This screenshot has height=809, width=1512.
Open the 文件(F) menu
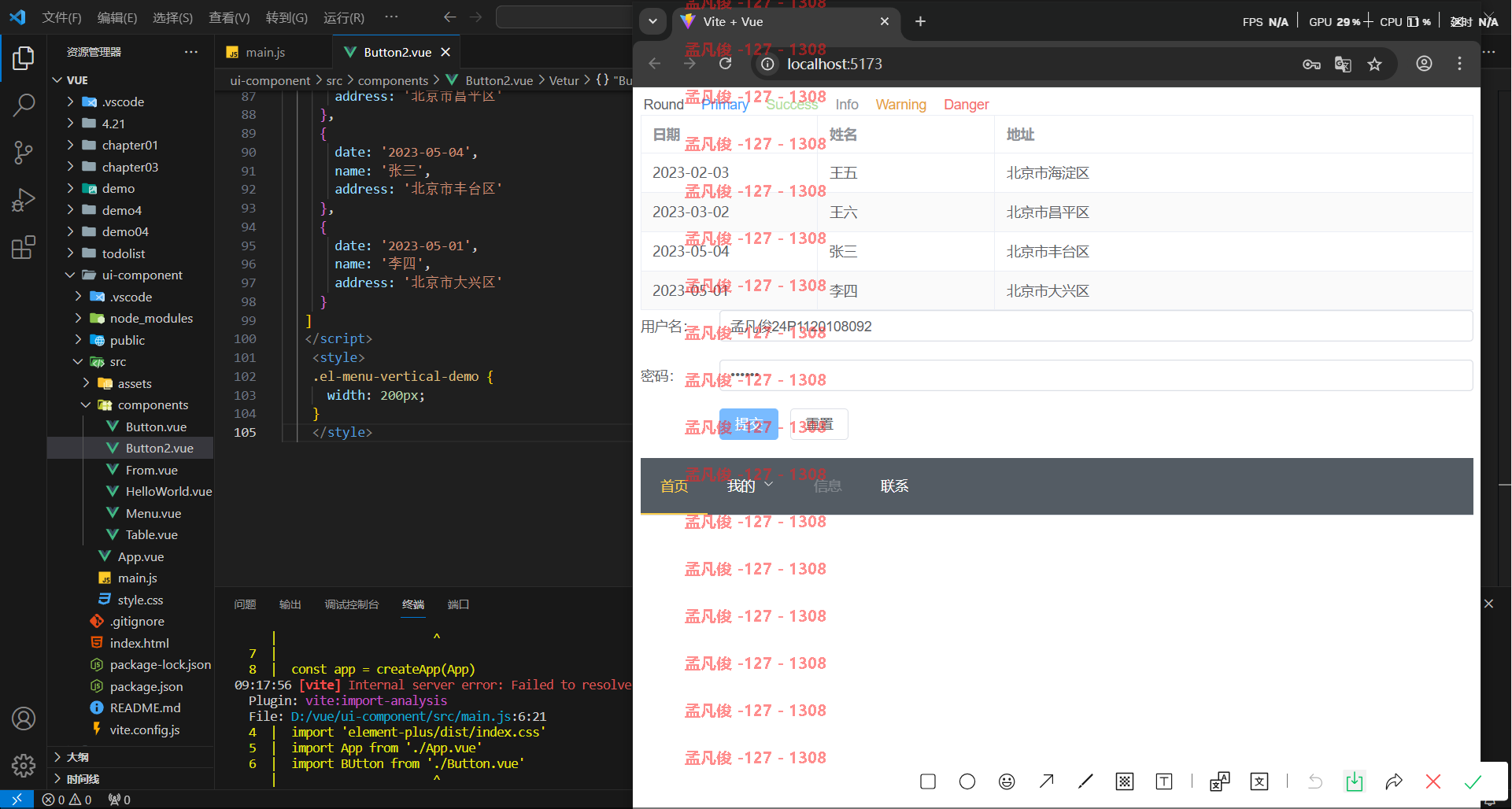[61, 17]
